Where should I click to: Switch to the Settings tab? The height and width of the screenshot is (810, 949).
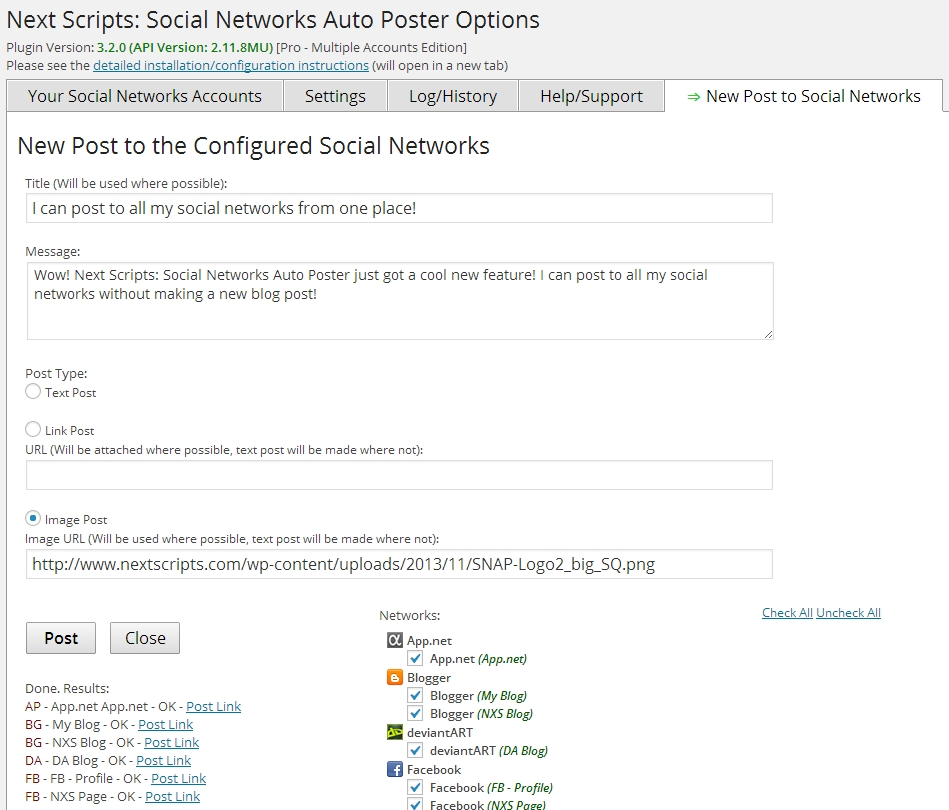pyautogui.click(x=335, y=96)
